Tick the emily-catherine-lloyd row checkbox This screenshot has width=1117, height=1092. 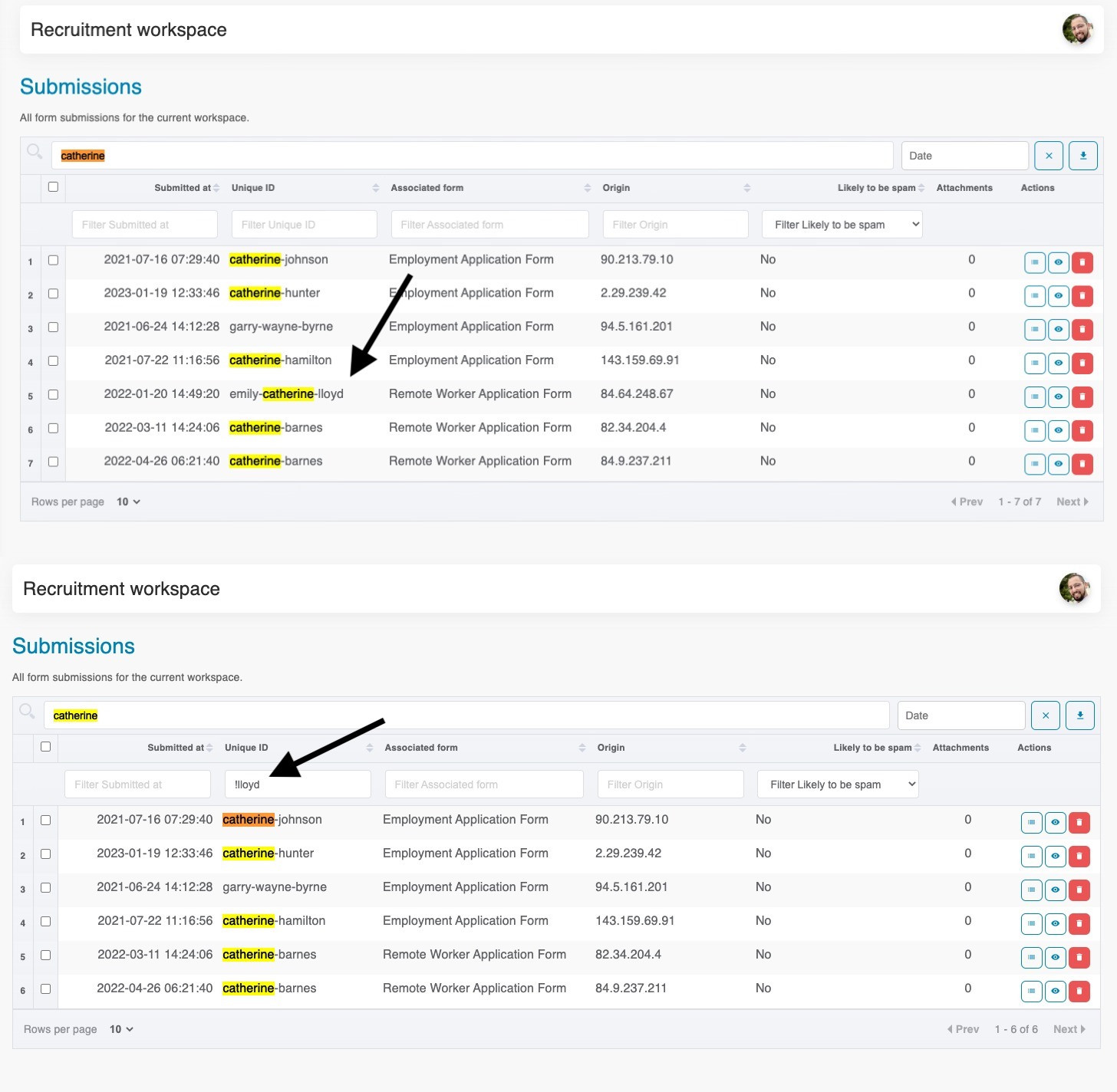tap(53, 394)
